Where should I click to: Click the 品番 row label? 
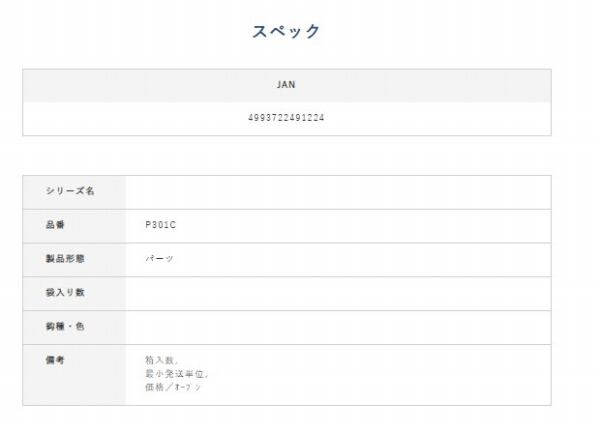(56, 225)
